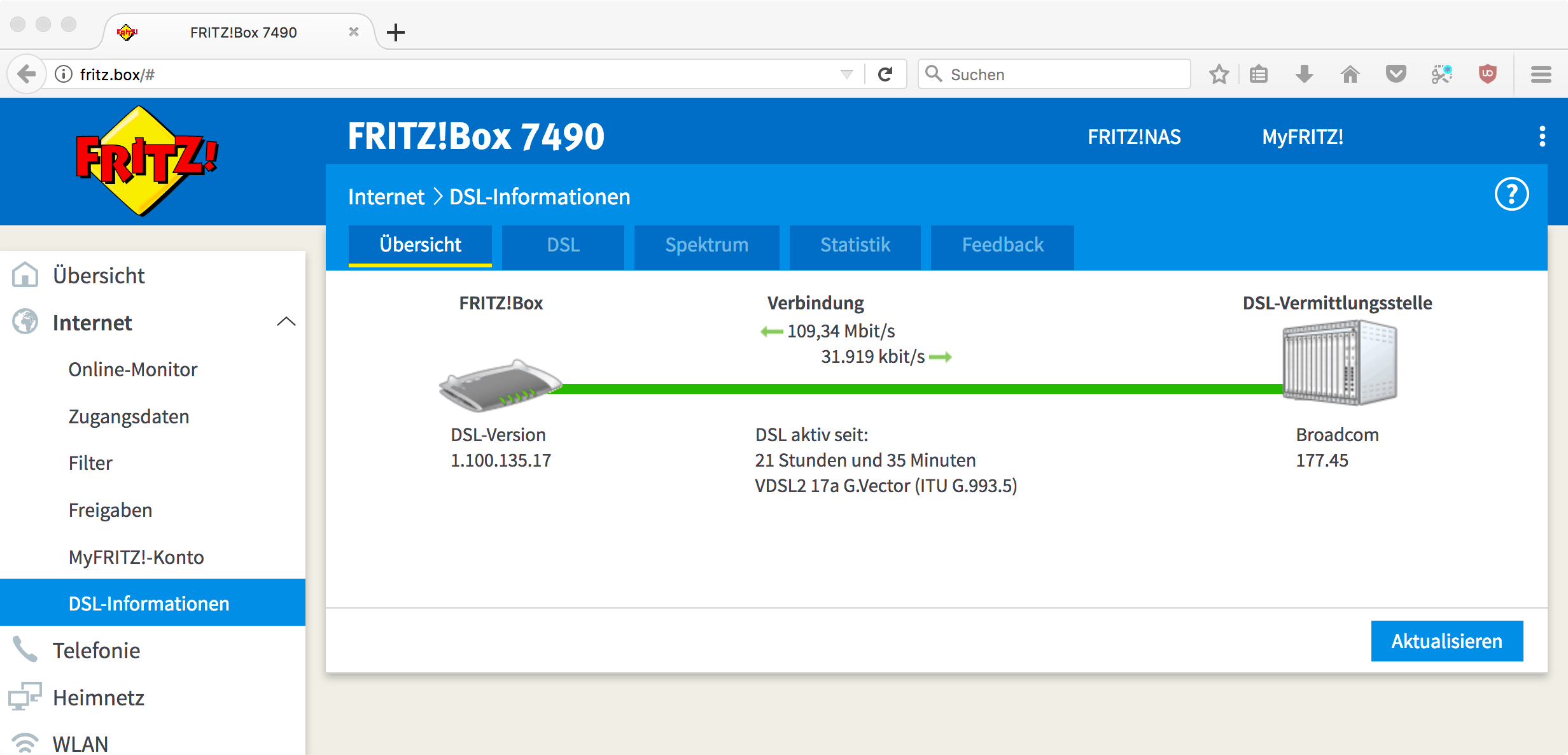Open the downloads arrow icon
The width and height of the screenshot is (1568, 755).
point(1304,74)
